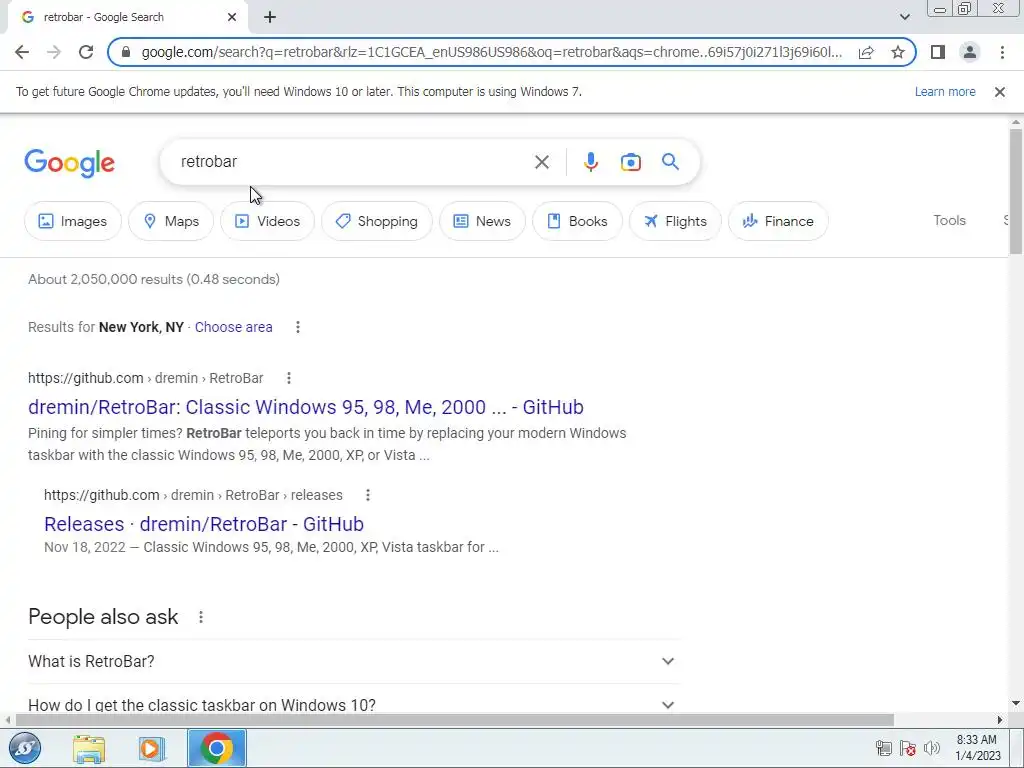This screenshot has width=1024, height=768.
Task: Close the retrobar Google Search tab
Action: tap(232, 17)
